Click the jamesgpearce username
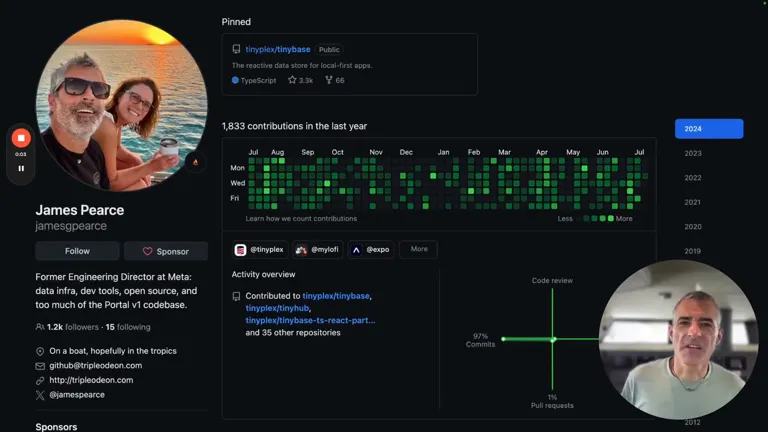Screen dimensions: 768x432 coord(71,226)
